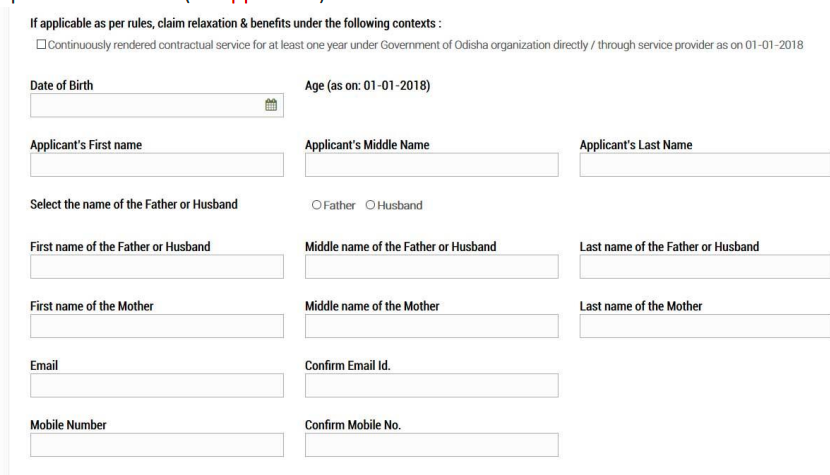Select the Father radio option
Image resolution: width=830 pixels, height=475 pixels.
pos(317,205)
